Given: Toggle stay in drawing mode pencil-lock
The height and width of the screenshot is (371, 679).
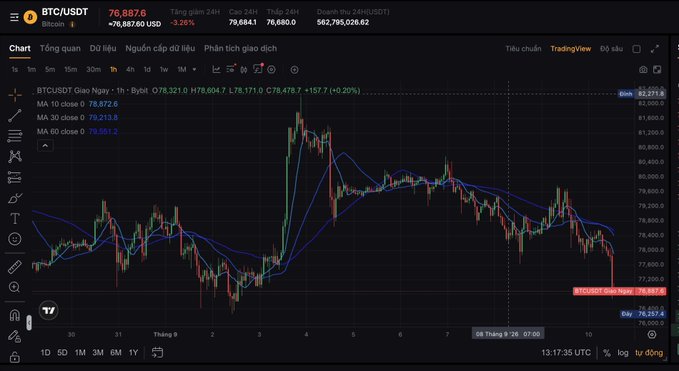Looking at the screenshot, I should click(x=15, y=336).
